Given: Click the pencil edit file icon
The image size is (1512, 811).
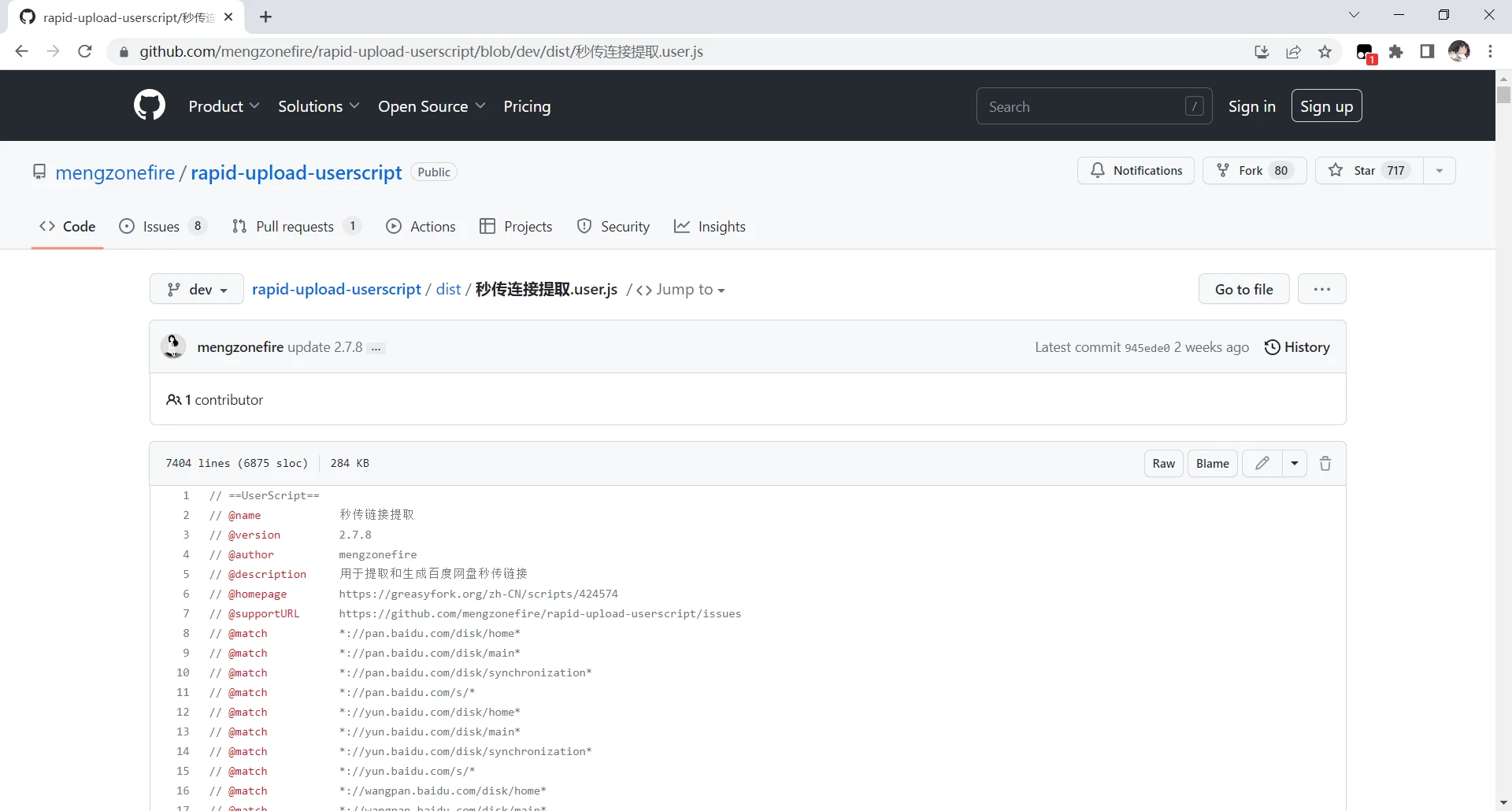Looking at the screenshot, I should click(1262, 464).
